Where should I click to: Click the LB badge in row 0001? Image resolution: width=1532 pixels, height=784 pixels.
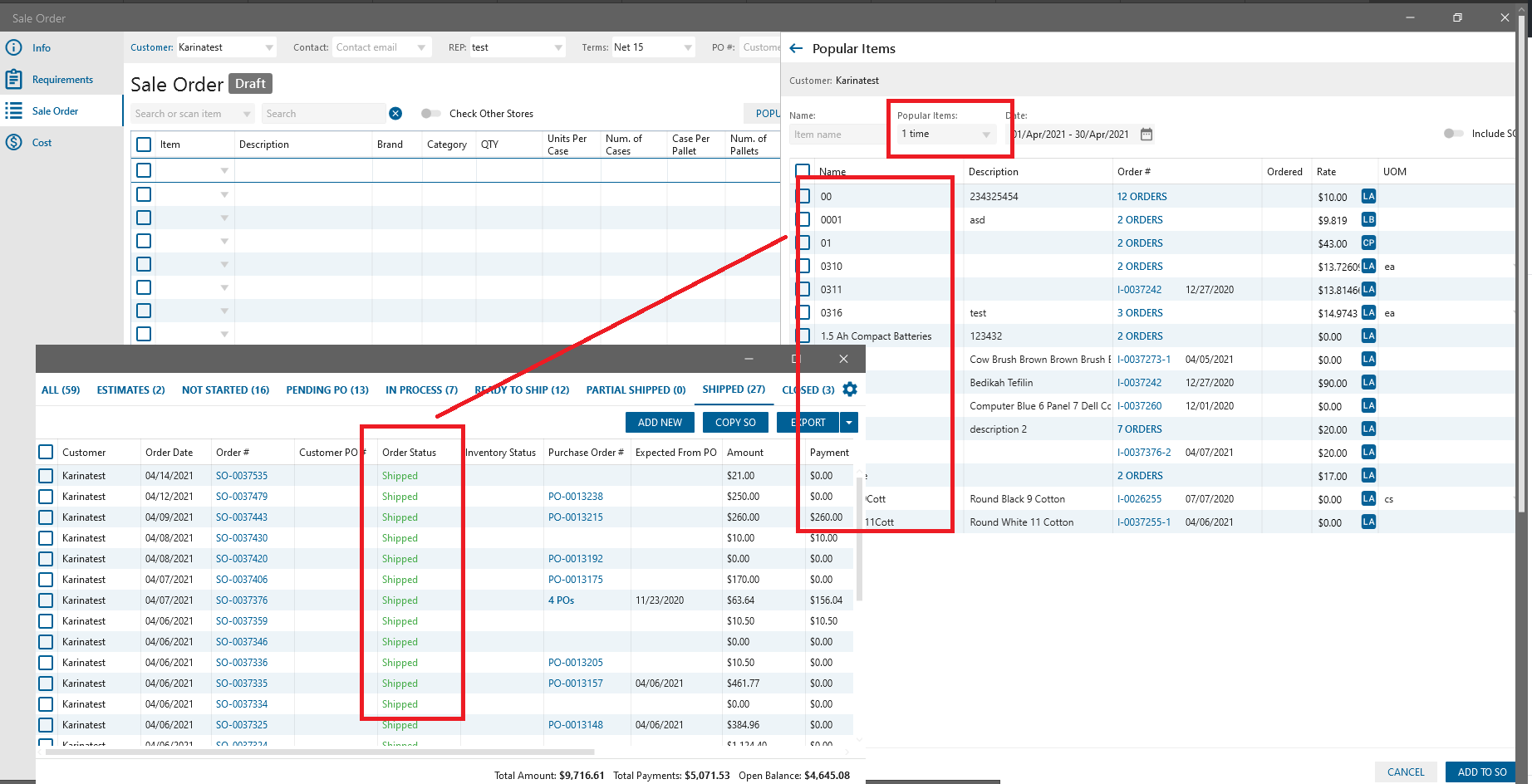[x=1368, y=219]
